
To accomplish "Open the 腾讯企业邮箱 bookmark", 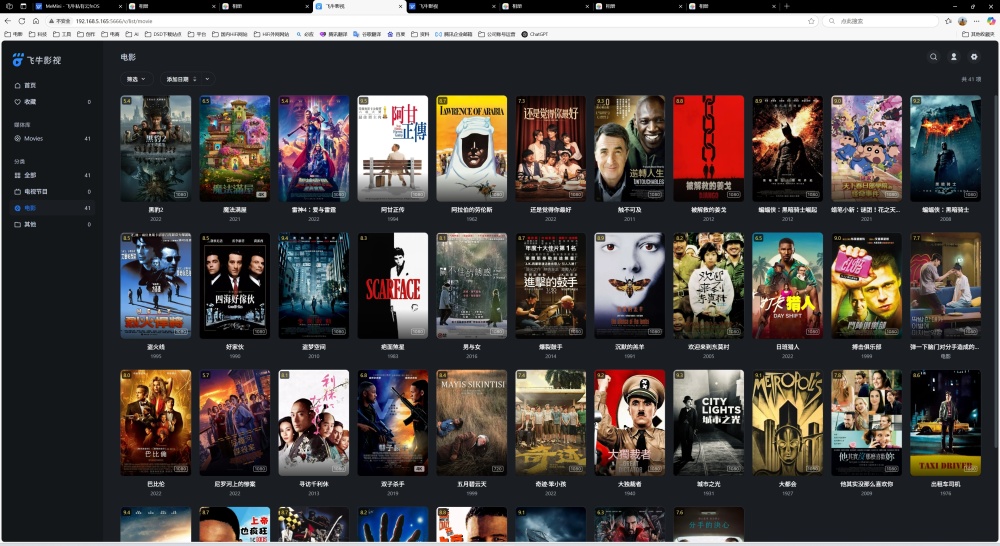I will tap(453, 34).
